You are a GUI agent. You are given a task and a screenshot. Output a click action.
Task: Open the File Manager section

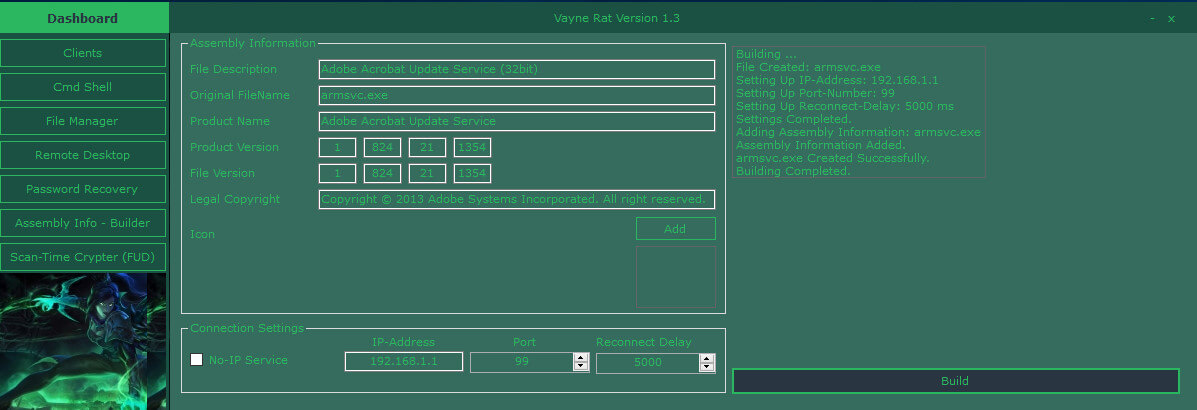83,121
